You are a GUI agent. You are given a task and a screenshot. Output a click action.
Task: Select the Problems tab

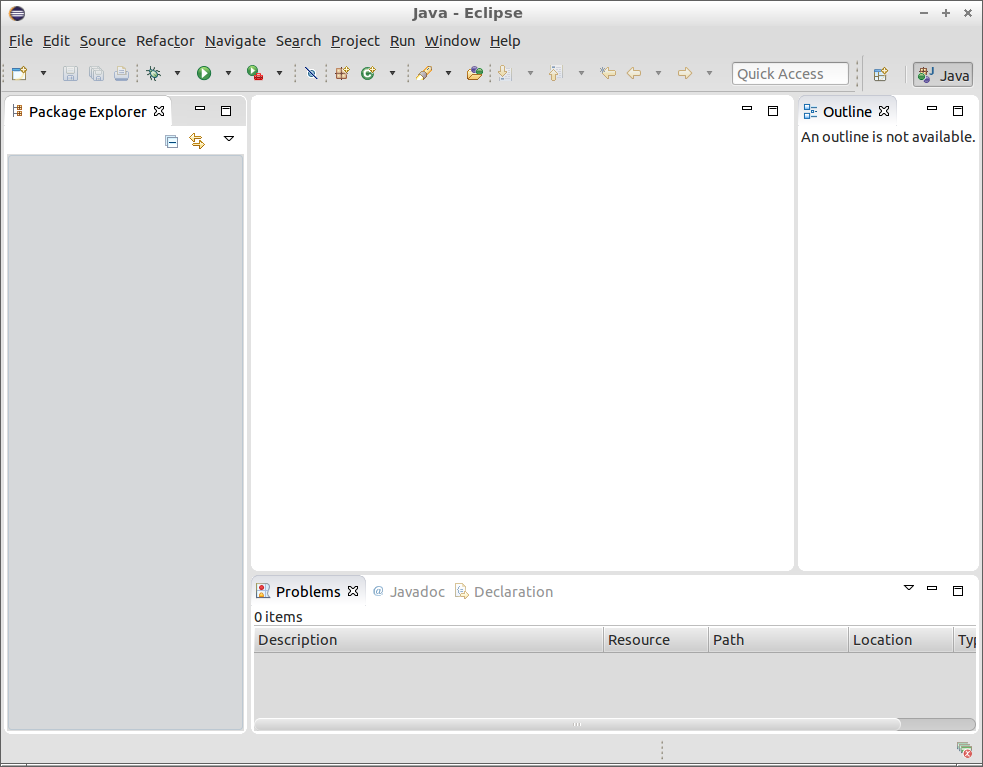tap(308, 591)
